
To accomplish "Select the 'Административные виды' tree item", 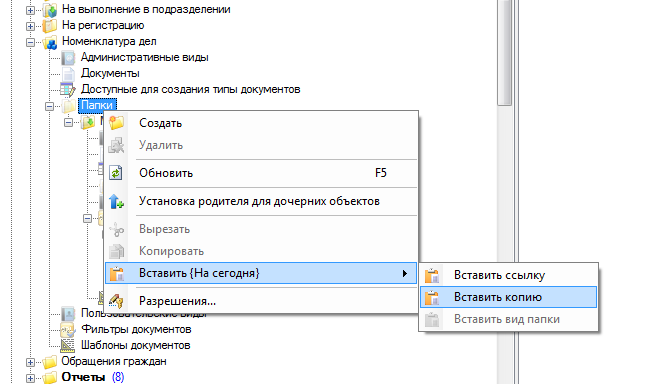I will (144, 57).
